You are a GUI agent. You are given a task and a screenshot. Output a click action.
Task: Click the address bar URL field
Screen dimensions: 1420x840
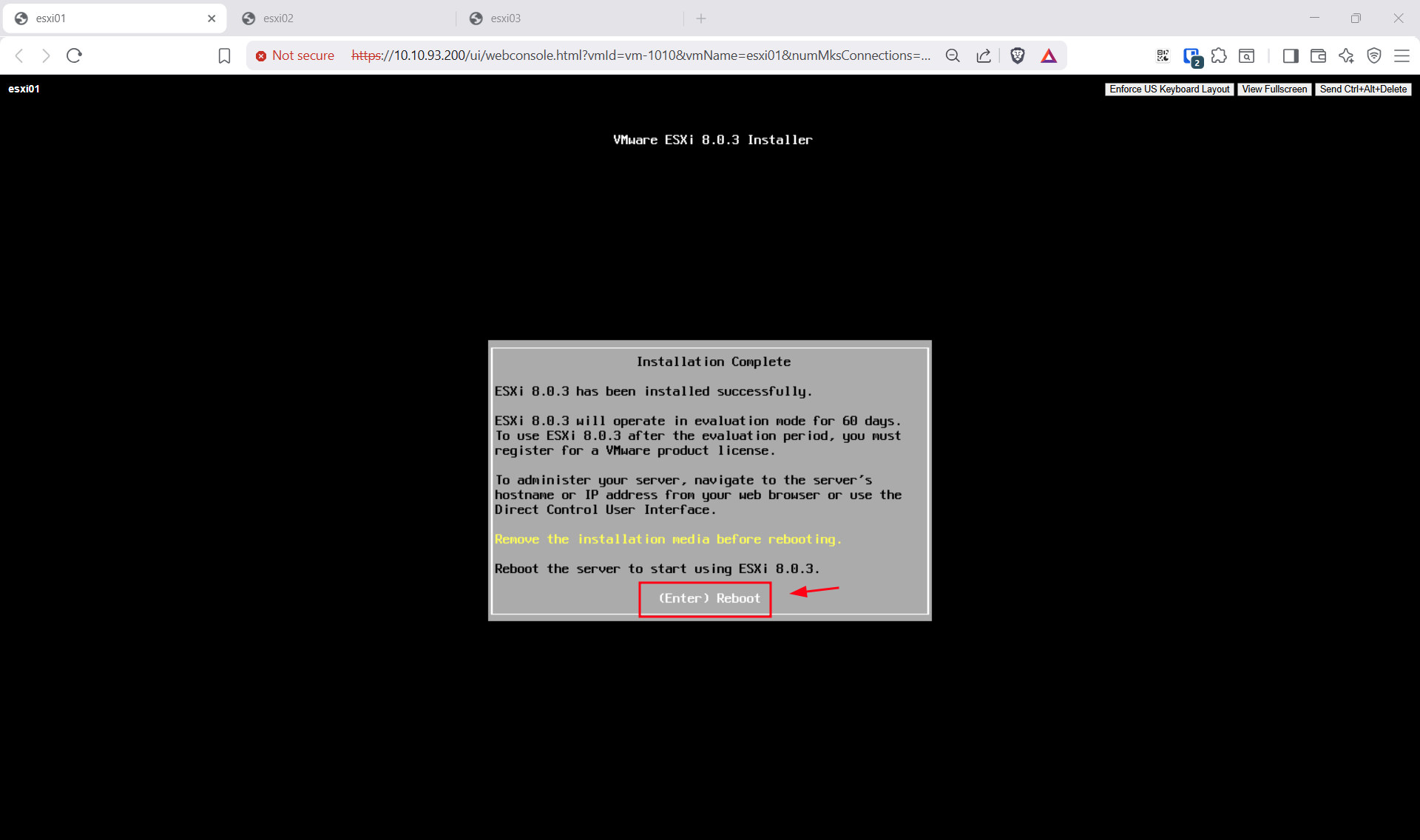point(640,55)
